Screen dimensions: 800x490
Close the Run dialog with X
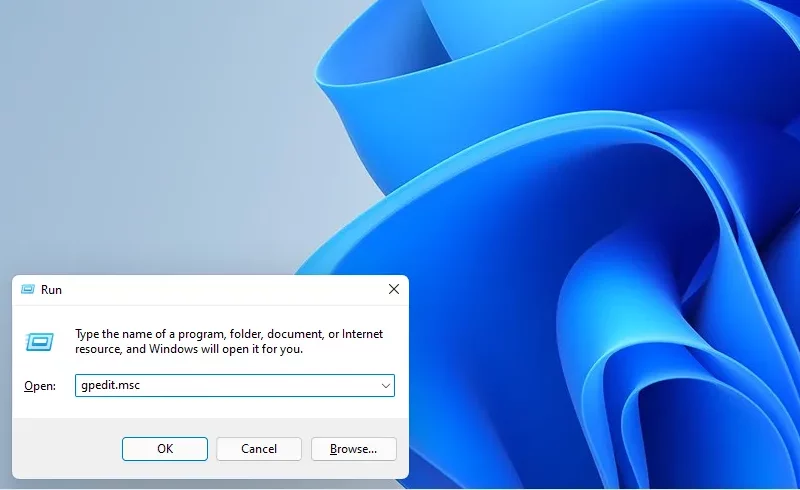coord(394,289)
